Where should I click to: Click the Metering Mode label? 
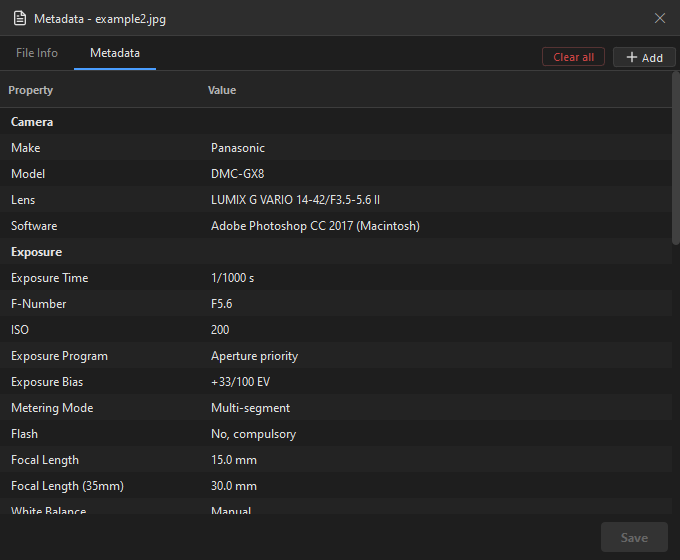52,408
